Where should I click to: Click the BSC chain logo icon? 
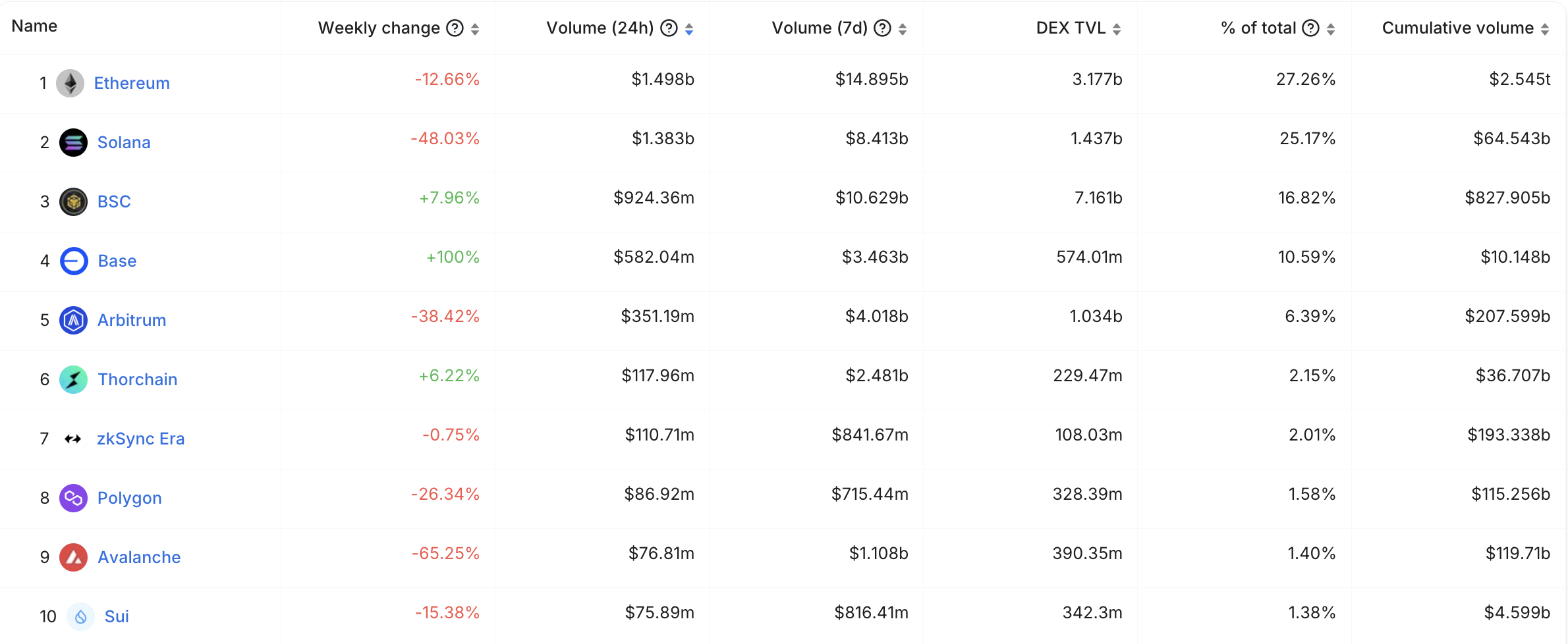click(x=73, y=201)
